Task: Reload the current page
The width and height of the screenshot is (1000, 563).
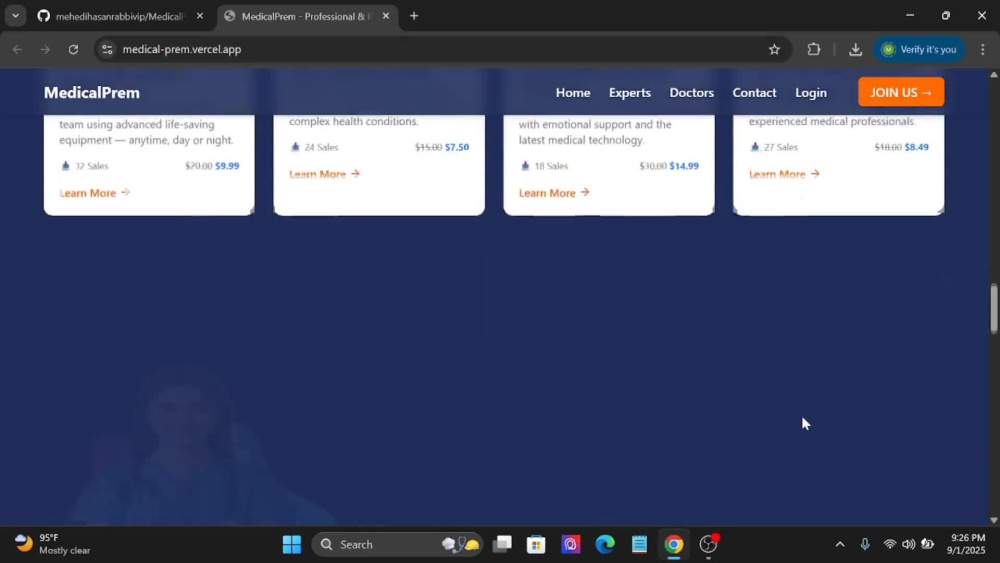Action: tap(73, 49)
